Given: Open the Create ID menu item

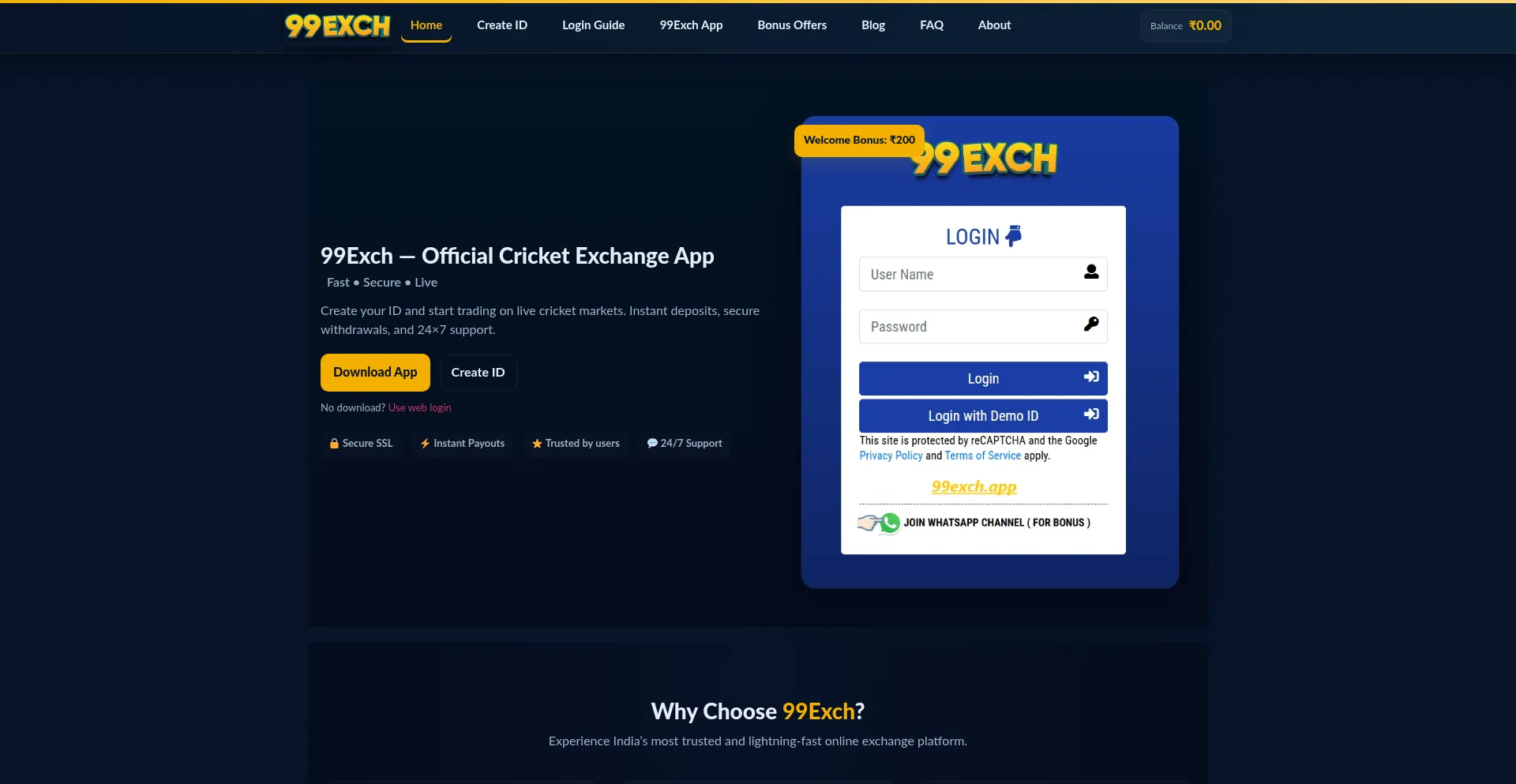Looking at the screenshot, I should point(502,25).
